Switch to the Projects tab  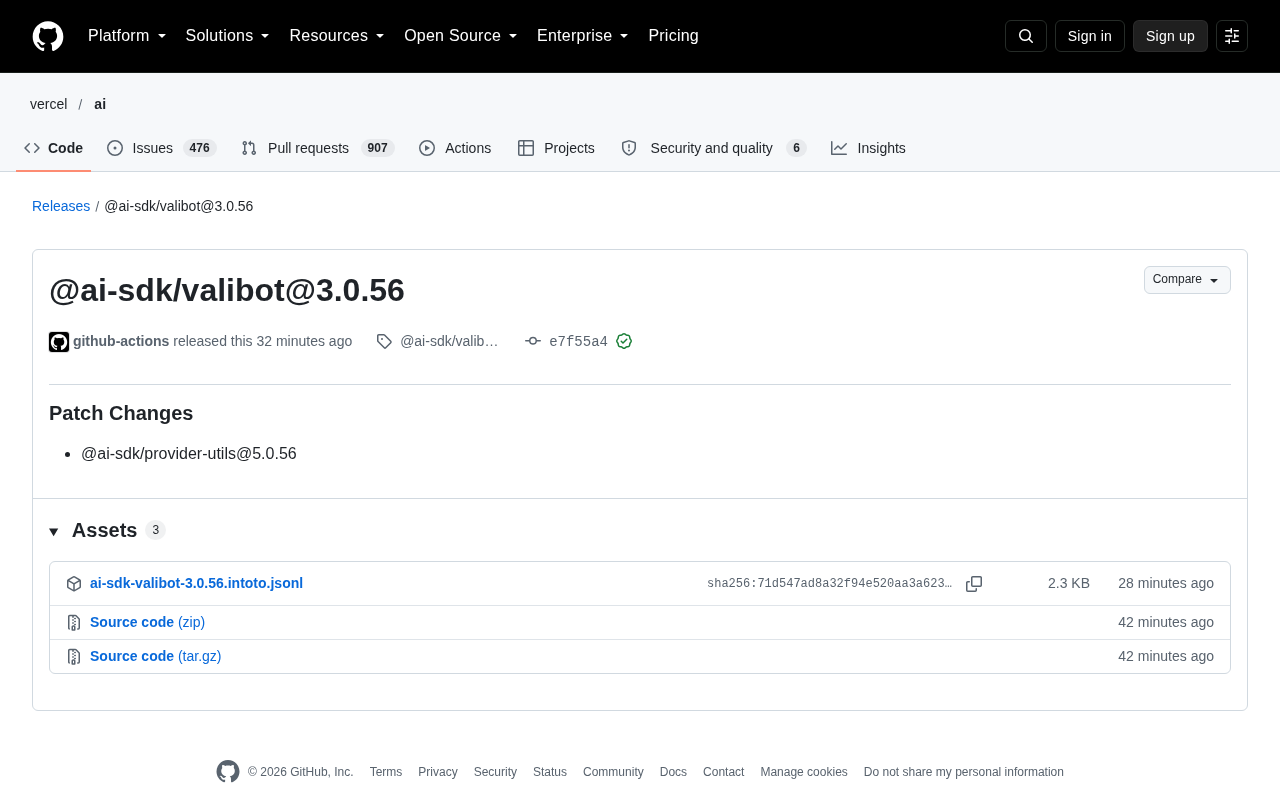pos(556,148)
